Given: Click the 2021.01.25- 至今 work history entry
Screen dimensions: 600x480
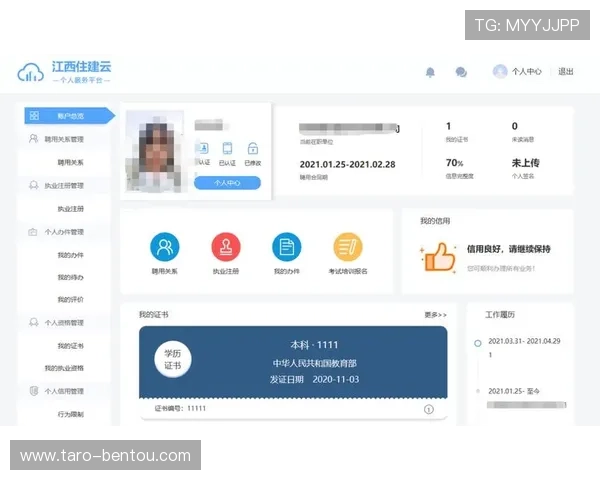Looking at the screenshot, I should [514, 391].
